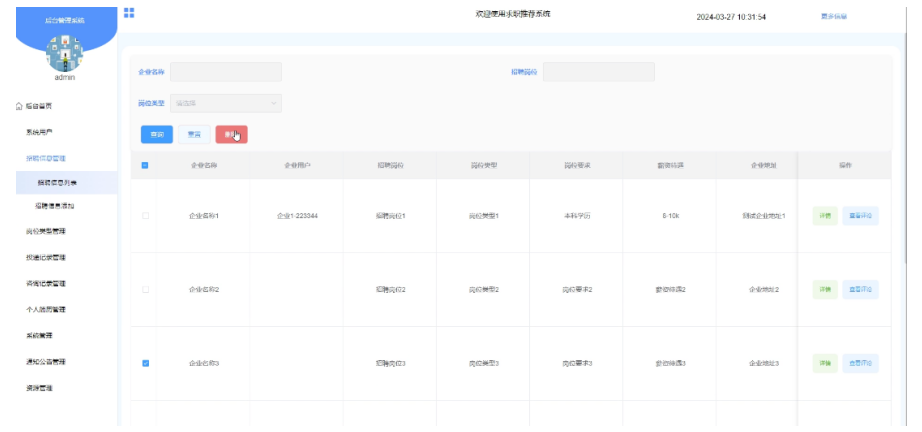Open 详情 for 企业名称3 row
This screenshot has width=922, height=432.
[x=825, y=363]
